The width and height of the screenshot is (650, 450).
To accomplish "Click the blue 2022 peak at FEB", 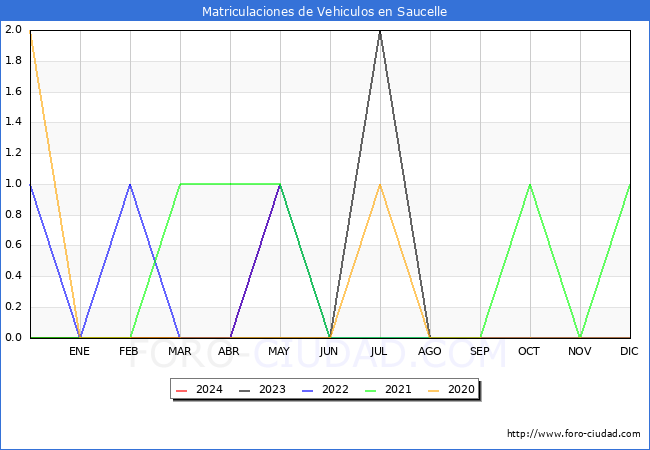I will point(130,184).
